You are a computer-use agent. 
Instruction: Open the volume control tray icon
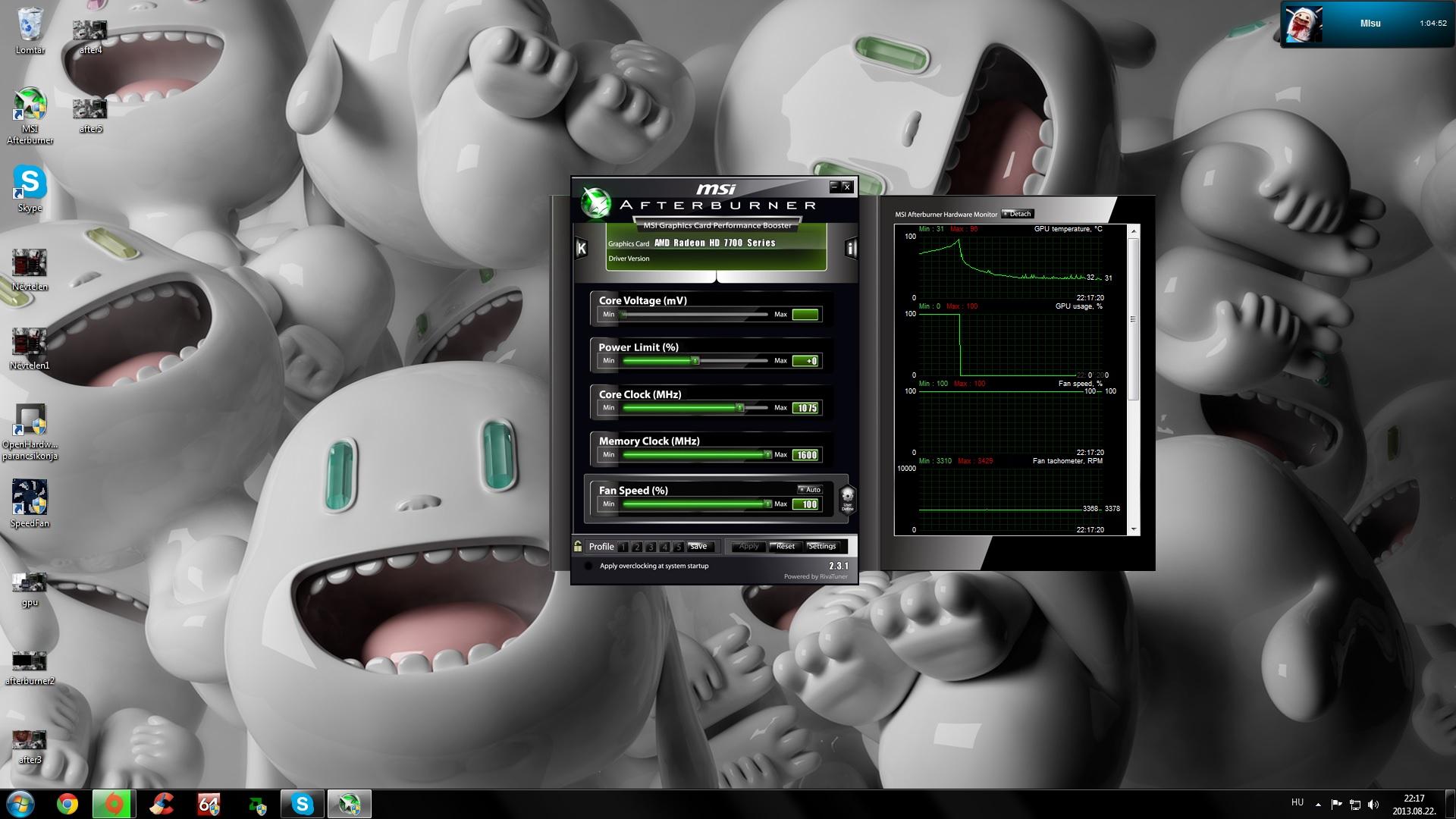click(x=1373, y=805)
